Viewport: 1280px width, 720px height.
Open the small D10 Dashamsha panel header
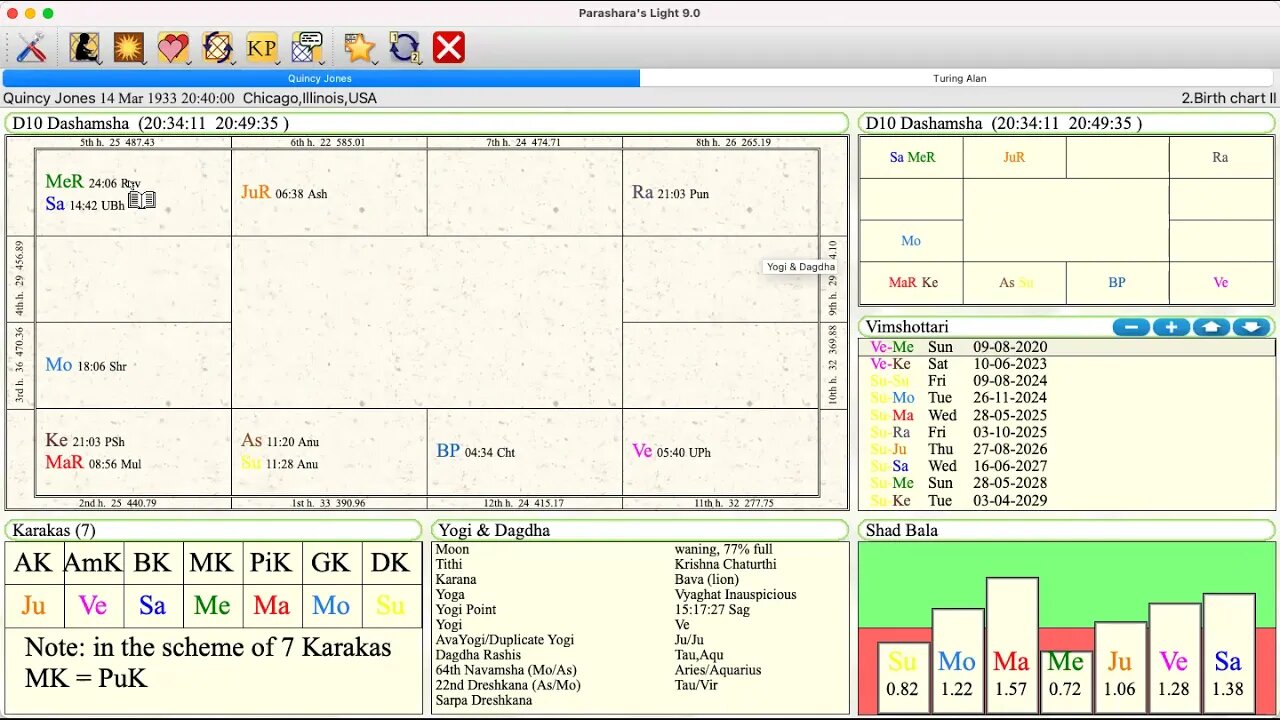click(1067, 123)
